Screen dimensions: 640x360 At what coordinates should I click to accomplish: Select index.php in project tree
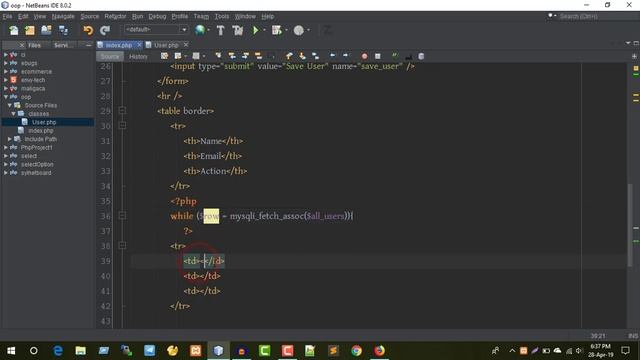(x=41, y=131)
